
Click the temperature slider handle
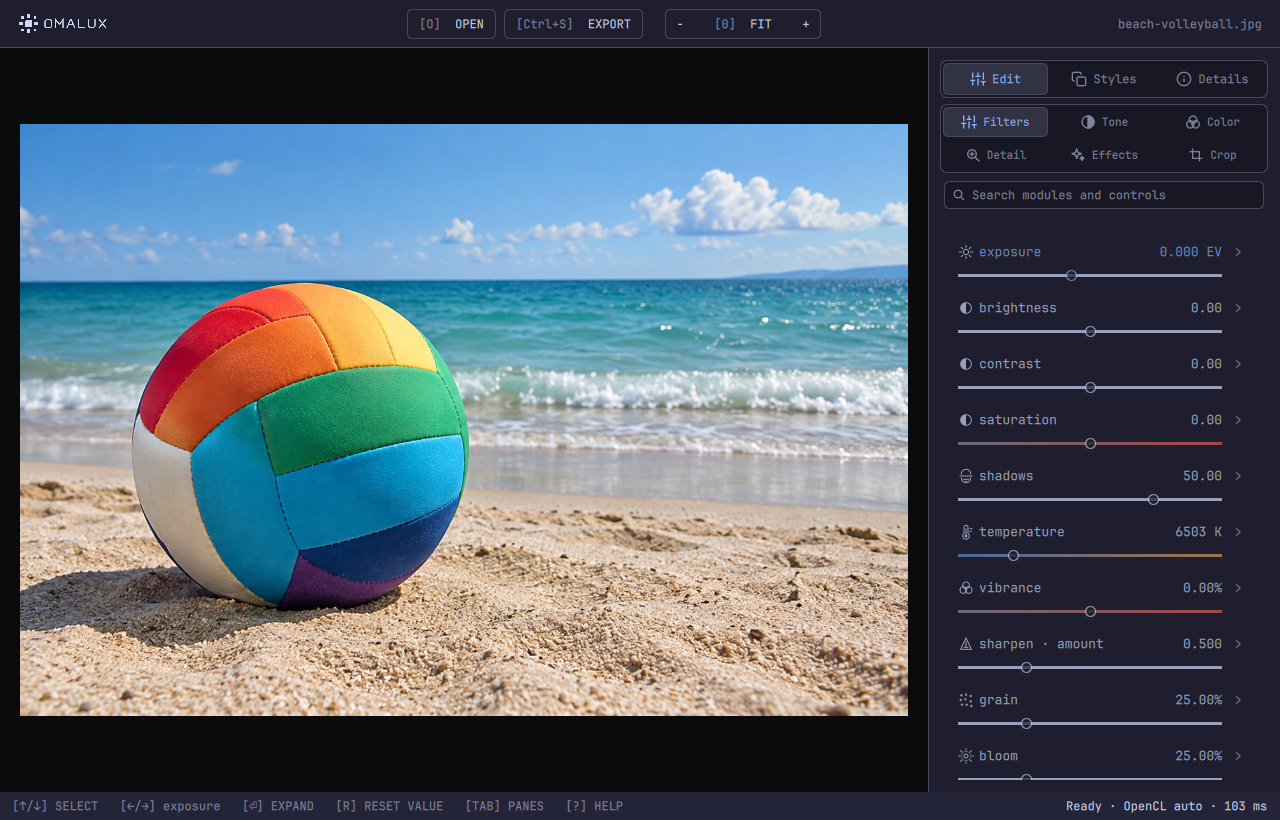[x=1013, y=555]
